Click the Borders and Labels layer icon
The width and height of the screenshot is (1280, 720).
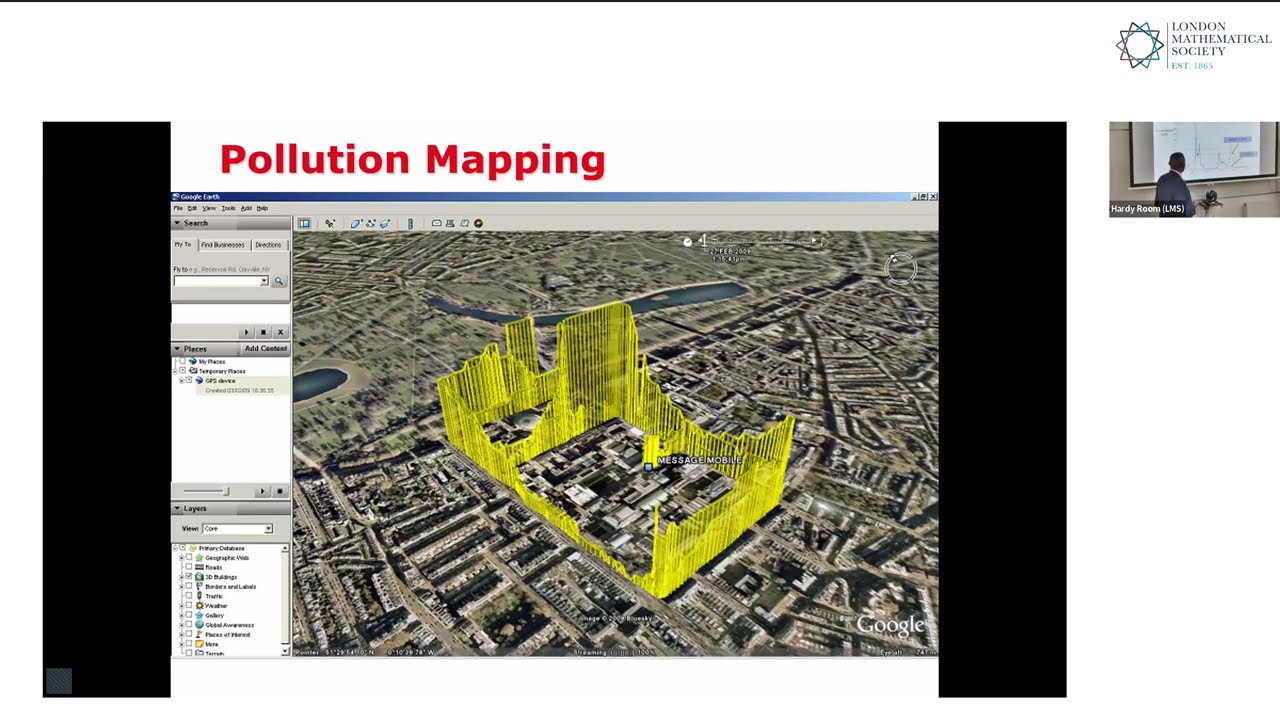[x=199, y=586]
